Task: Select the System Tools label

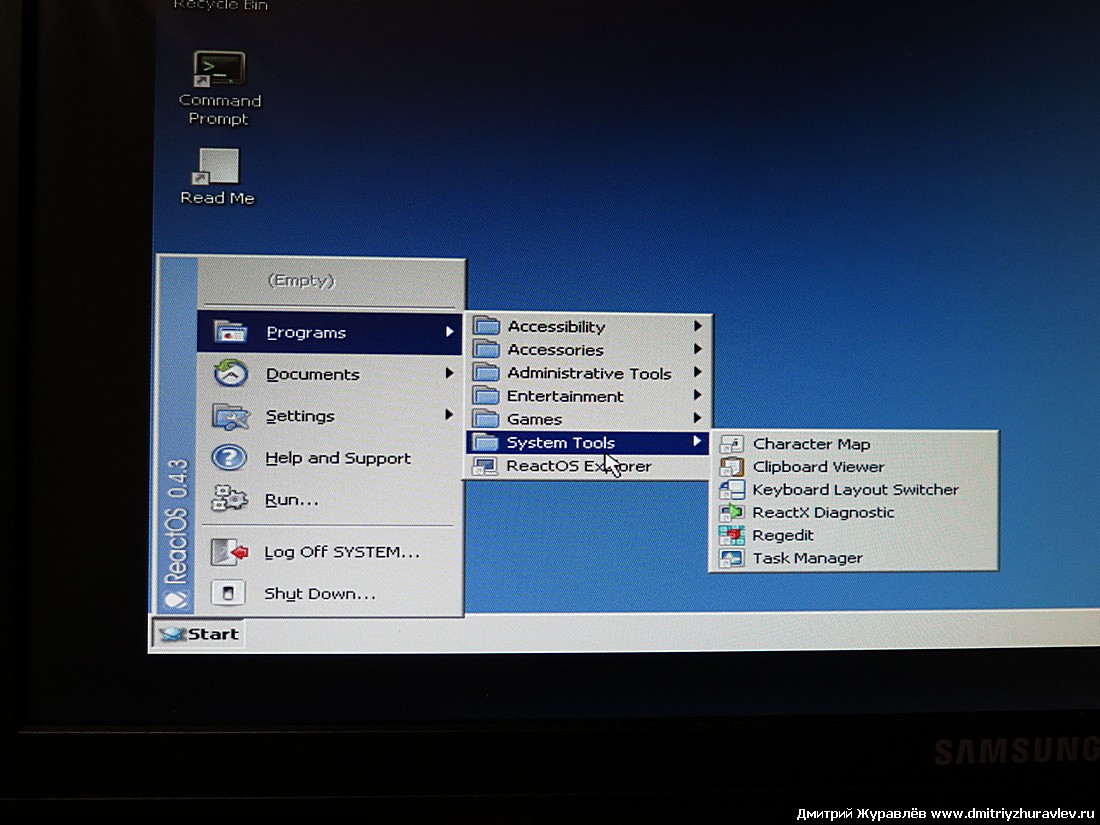Action: coord(561,443)
